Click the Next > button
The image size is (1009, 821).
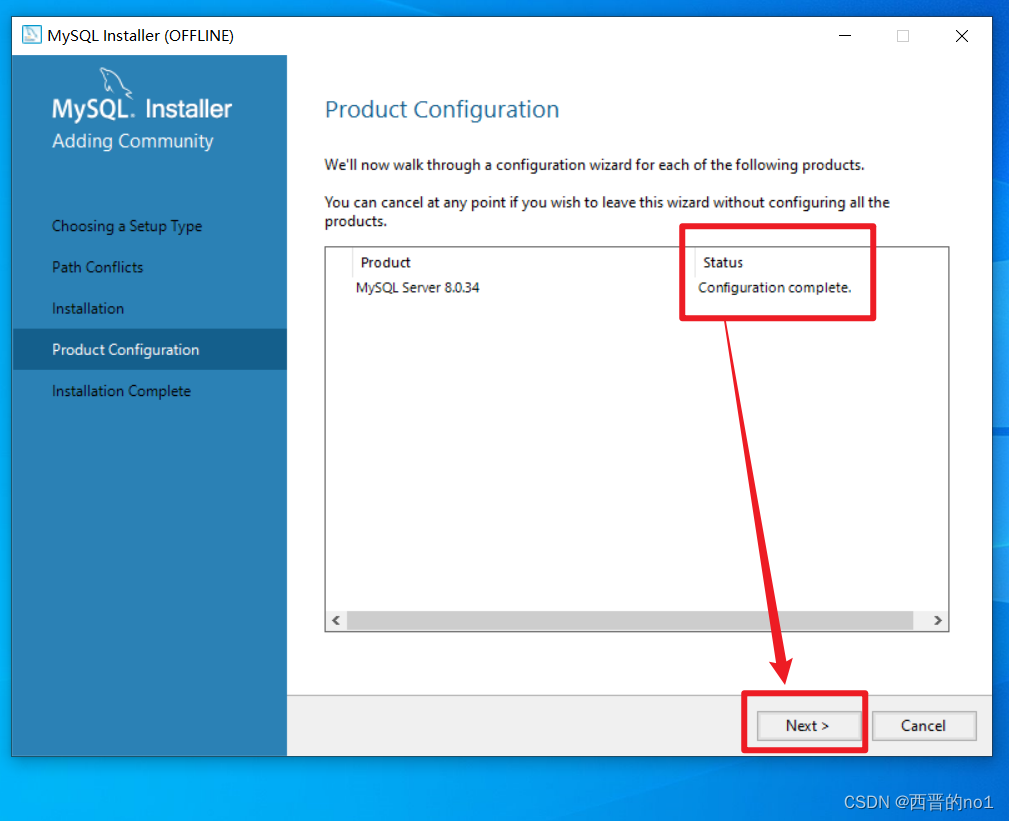[808, 726]
